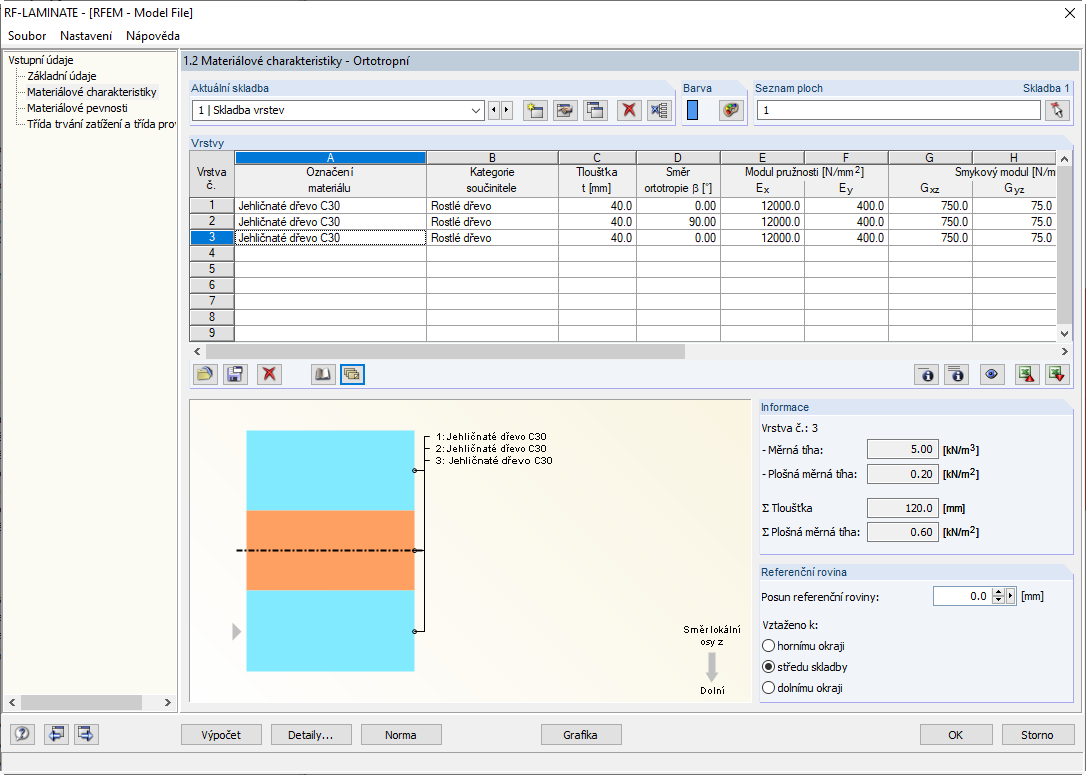Go to next dialog window icon
The width and height of the screenshot is (1086, 775).
pos(86,733)
